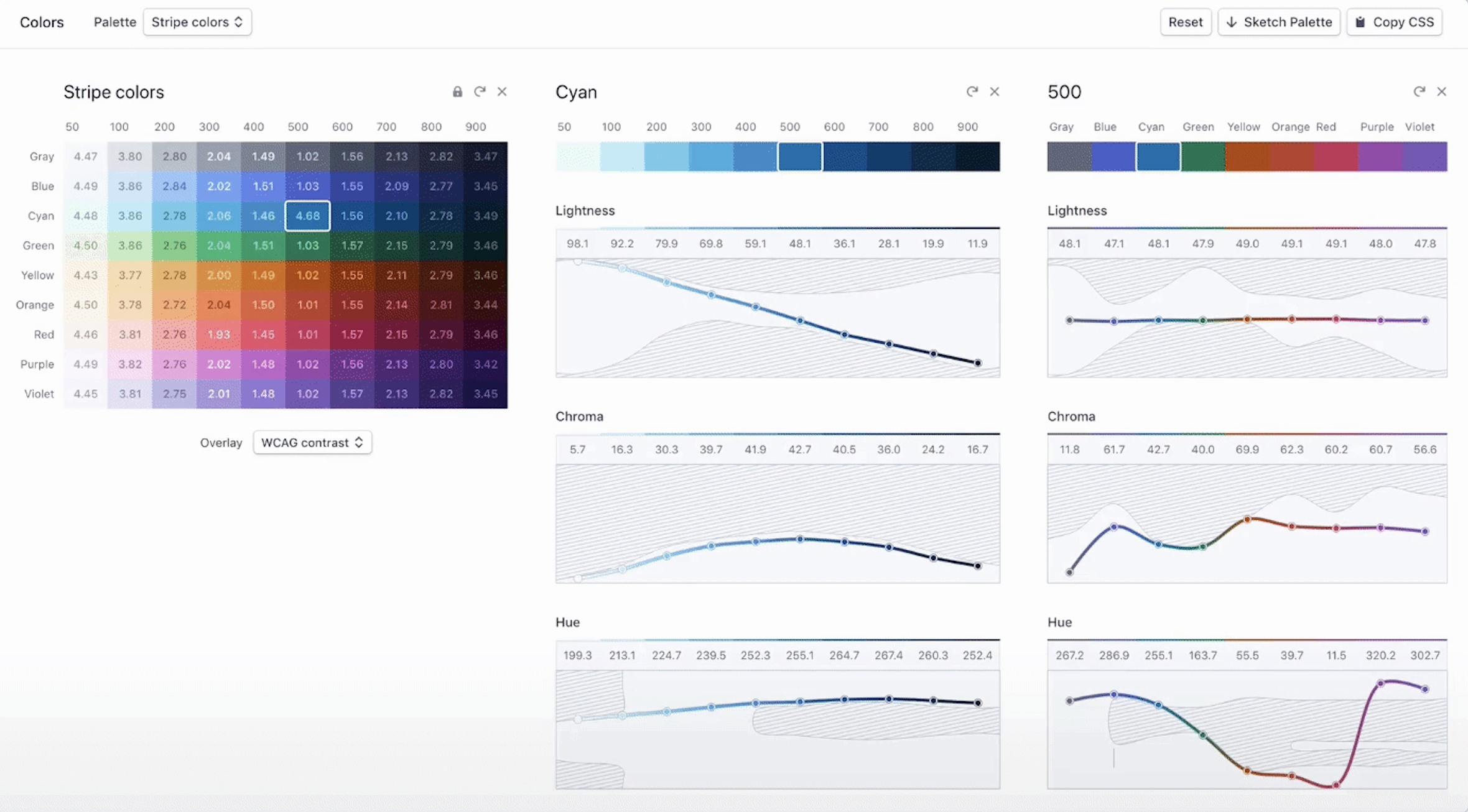Click the last point on Cyan lightness curve

point(978,363)
